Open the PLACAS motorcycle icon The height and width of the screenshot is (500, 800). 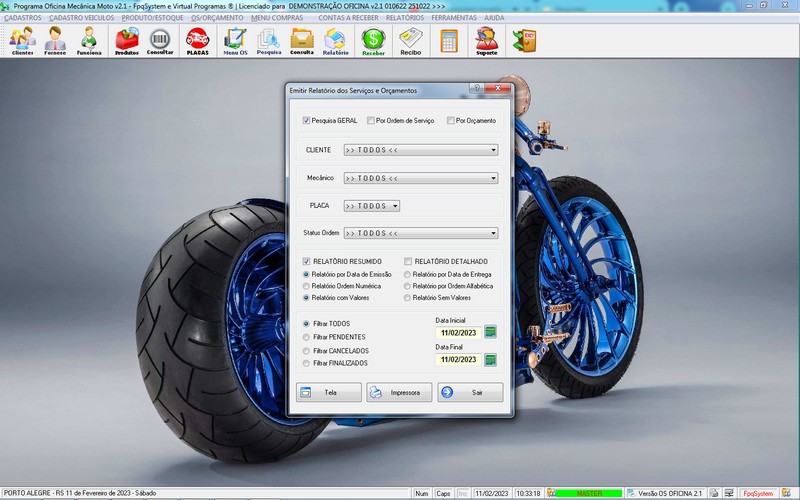(197, 41)
